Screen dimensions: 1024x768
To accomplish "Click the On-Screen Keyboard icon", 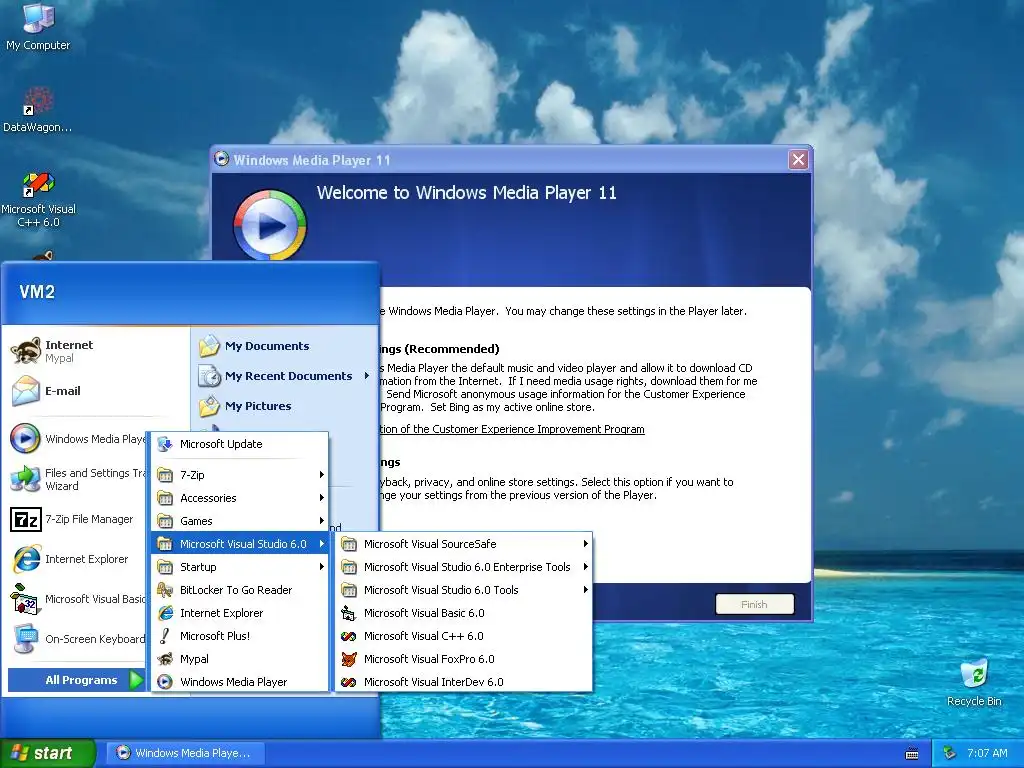I will click(x=25, y=639).
